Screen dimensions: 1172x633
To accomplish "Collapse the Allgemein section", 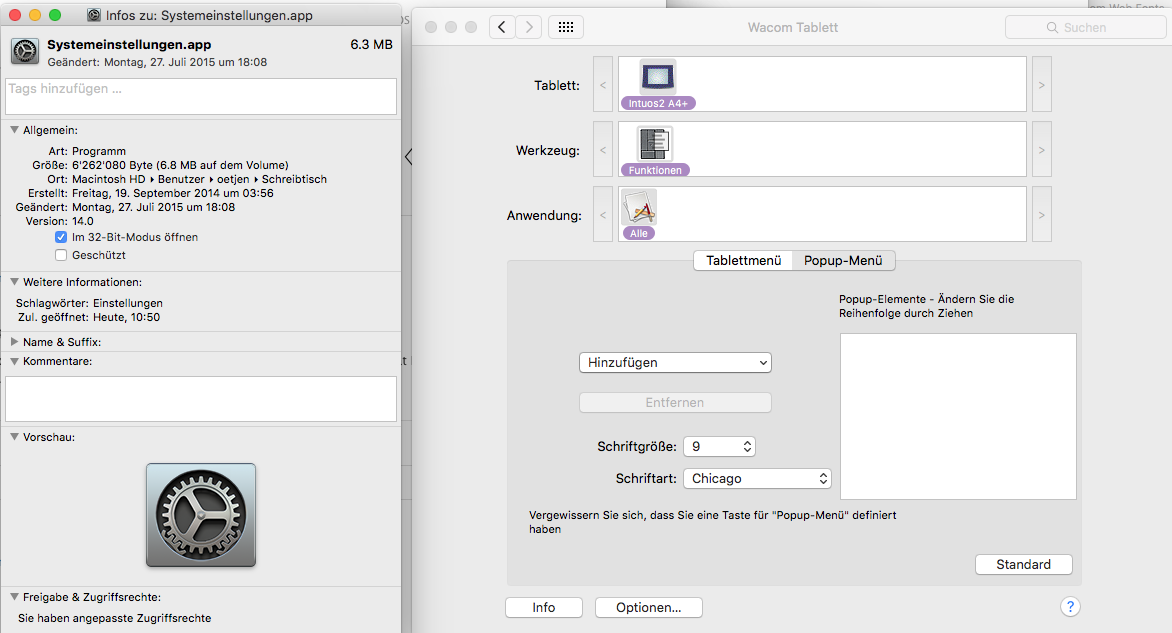I will (x=14, y=130).
